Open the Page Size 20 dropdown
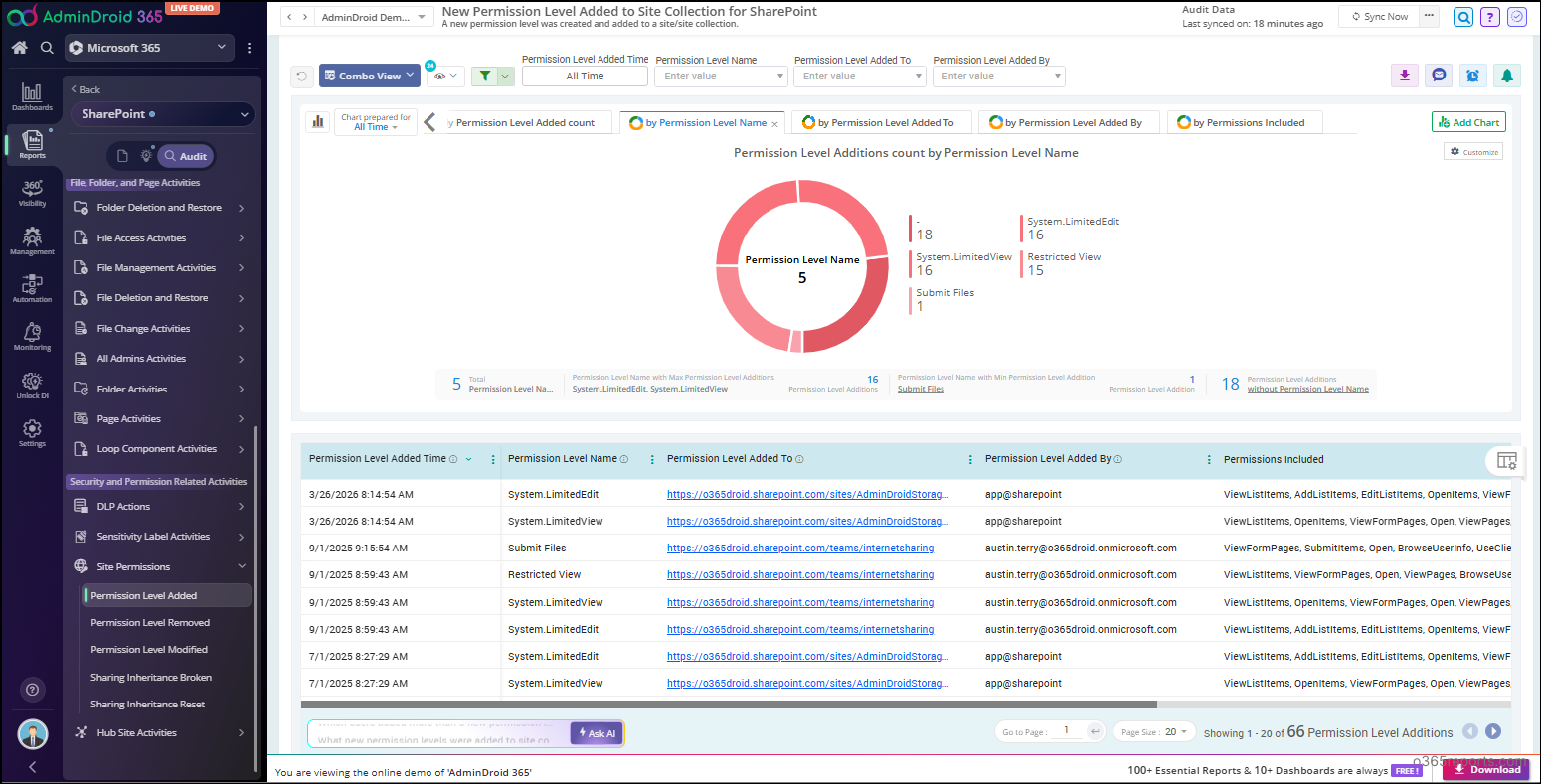The width and height of the screenshot is (1541, 784). point(1154,732)
